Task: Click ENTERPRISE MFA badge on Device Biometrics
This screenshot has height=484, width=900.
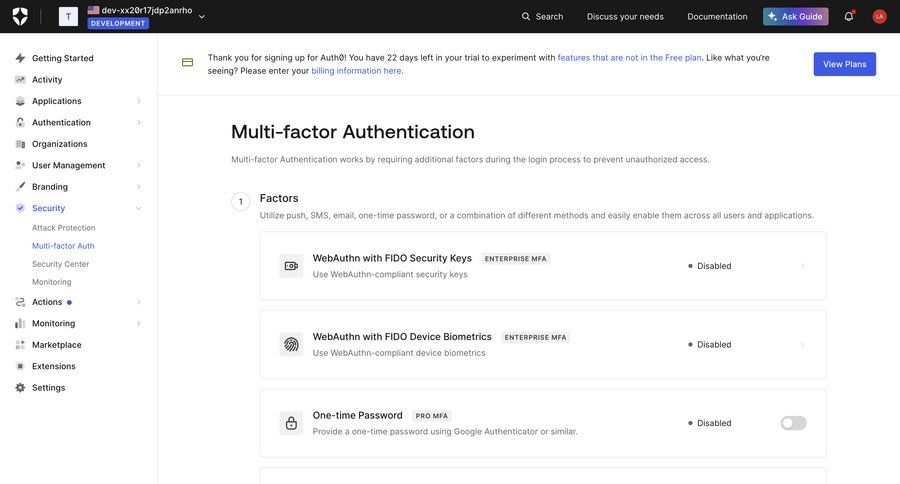Action: (x=536, y=338)
